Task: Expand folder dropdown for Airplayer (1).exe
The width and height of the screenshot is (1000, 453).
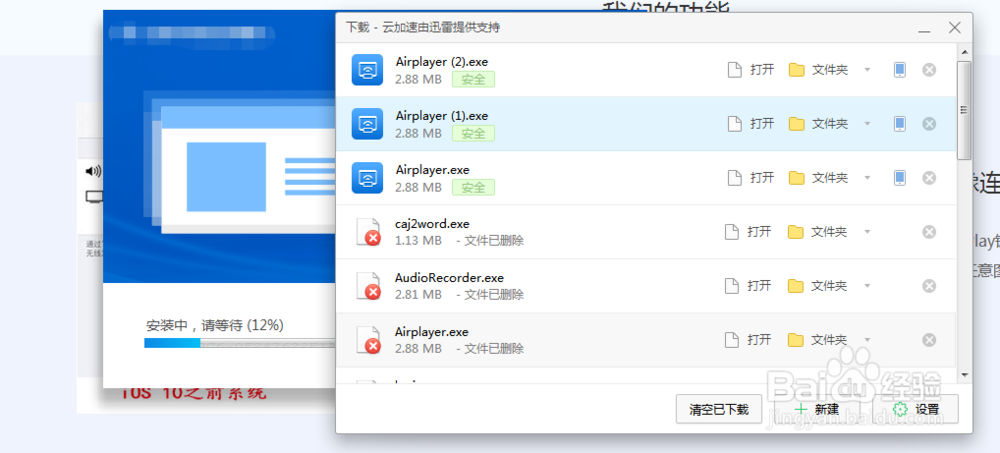Action: (867, 124)
